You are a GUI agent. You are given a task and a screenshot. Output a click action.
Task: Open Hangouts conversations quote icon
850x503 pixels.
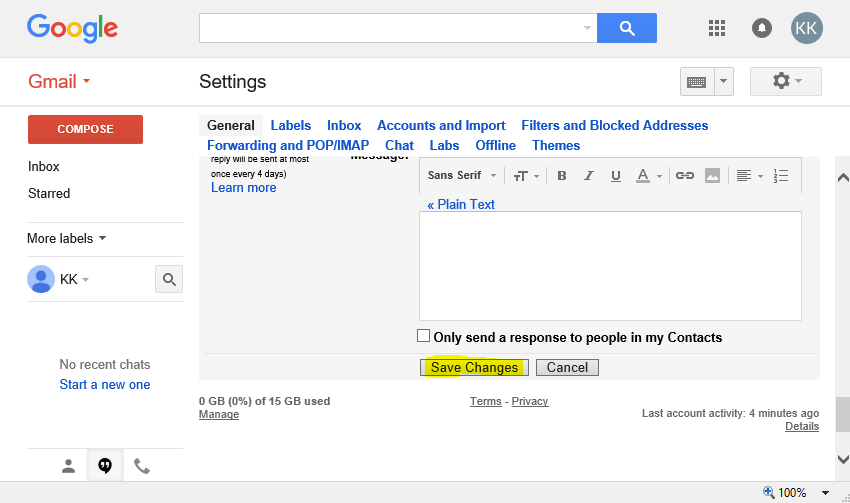[x=105, y=466]
